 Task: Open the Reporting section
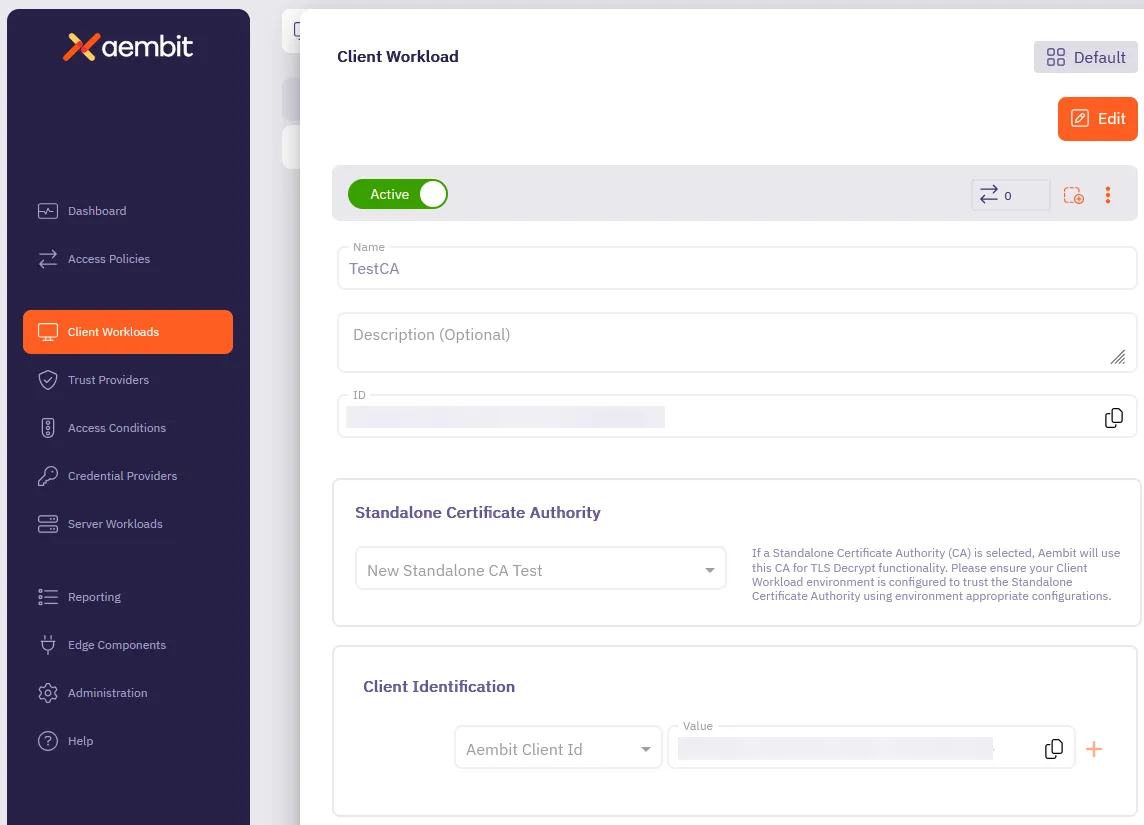47,597
